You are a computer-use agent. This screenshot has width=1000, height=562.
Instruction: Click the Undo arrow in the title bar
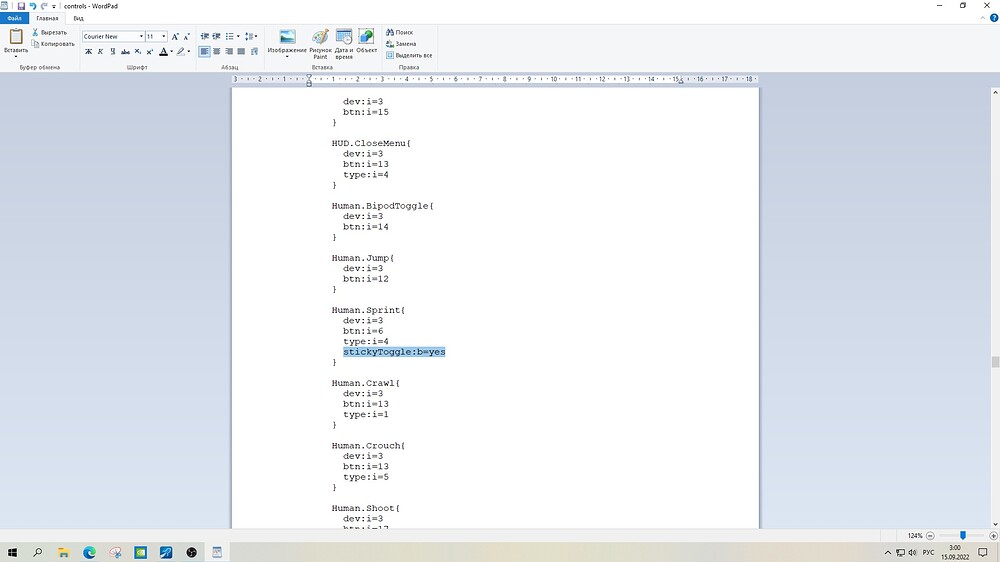pos(32,5)
